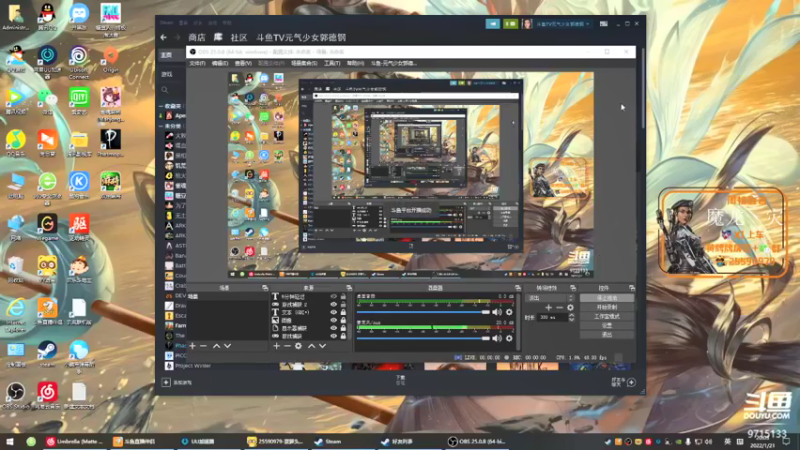This screenshot has height=450, width=800.
Task: Open Steam Big Picture mode icon
Action: click(x=604, y=23)
